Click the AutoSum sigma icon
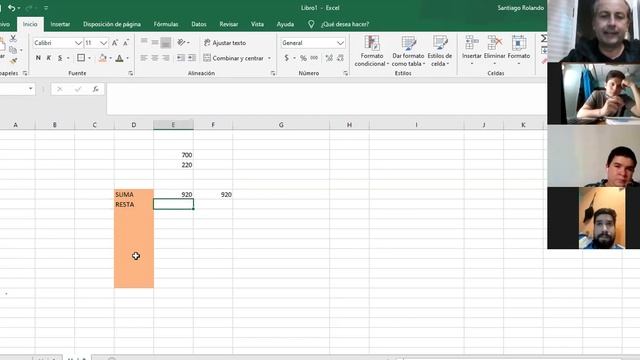This screenshot has height=360, width=640. click(544, 38)
